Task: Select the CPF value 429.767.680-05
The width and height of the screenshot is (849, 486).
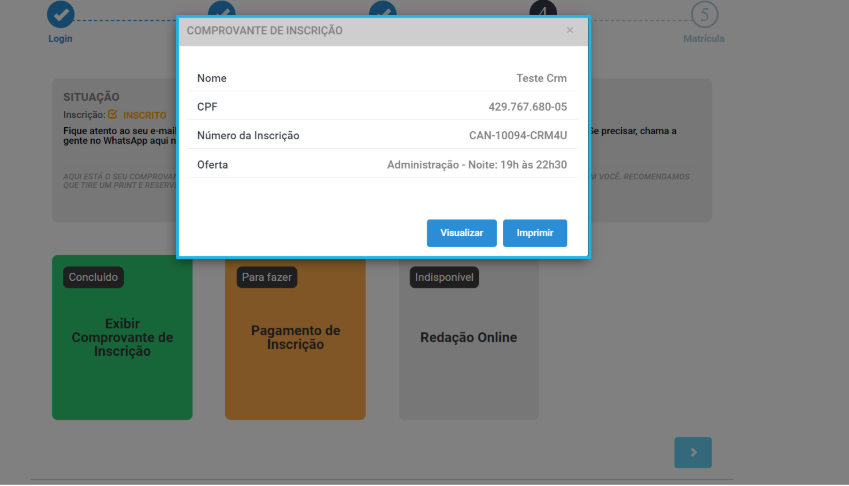Action: tap(527, 107)
